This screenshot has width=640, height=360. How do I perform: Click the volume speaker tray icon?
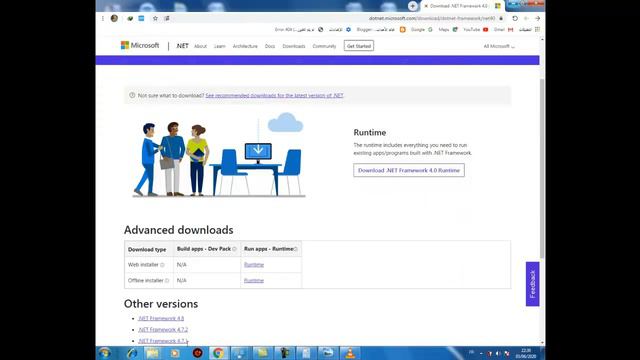(498, 353)
